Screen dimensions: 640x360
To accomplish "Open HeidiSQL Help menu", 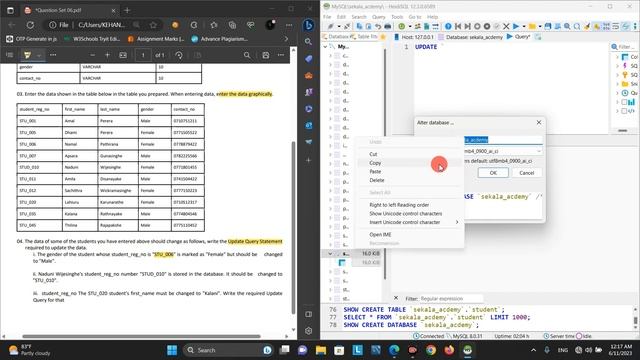I will pyautogui.click(x=432, y=17).
